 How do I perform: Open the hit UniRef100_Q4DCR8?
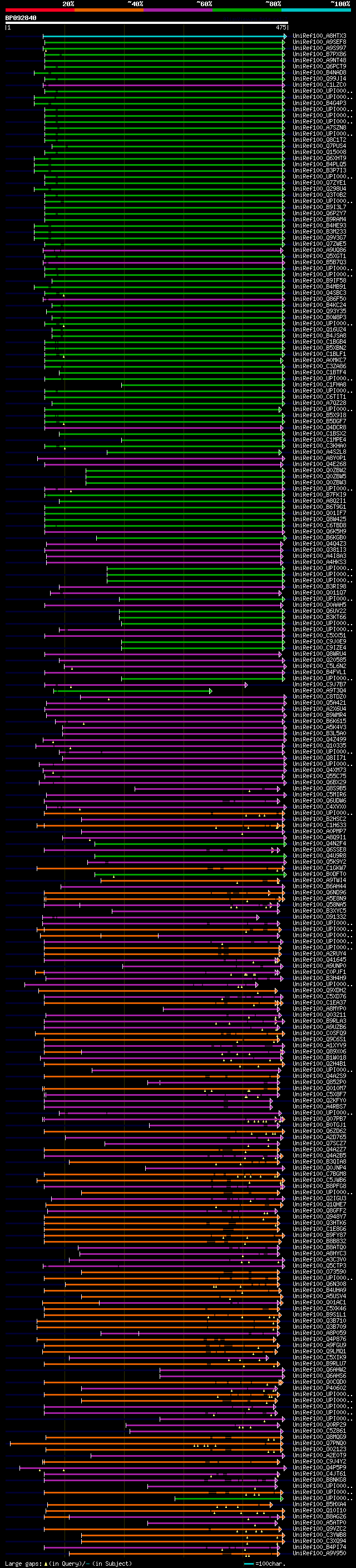pyautogui.click(x=319, y=428)
